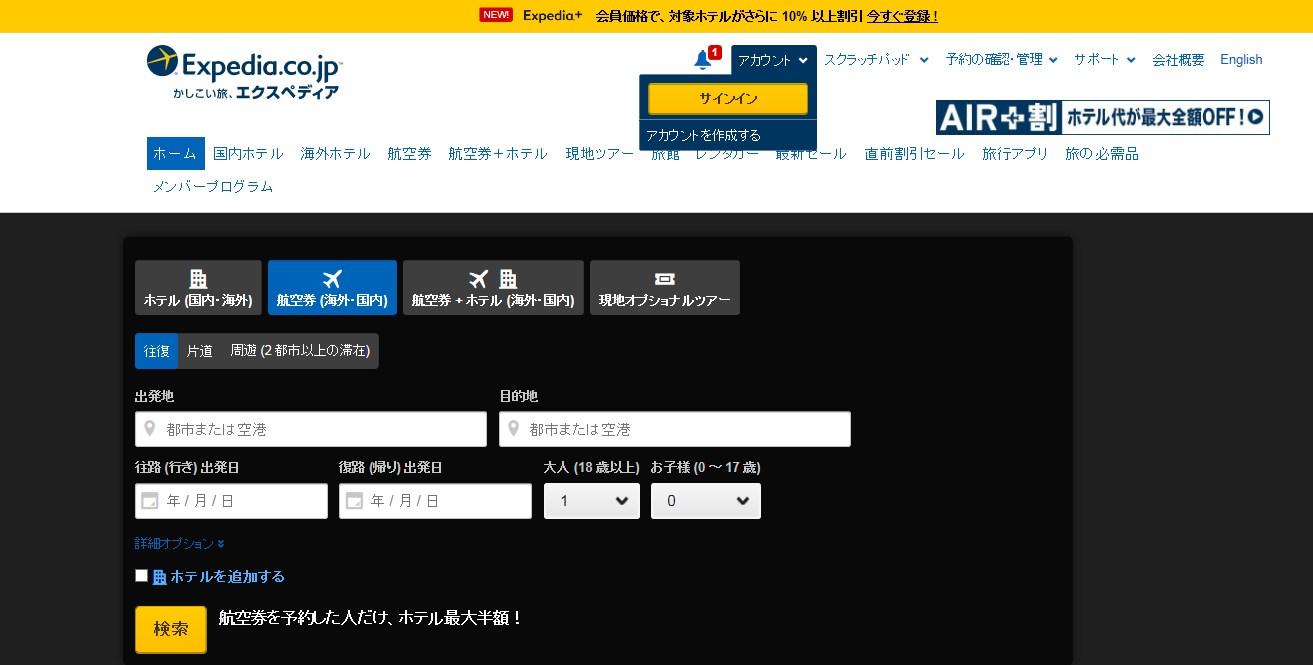Image resolution: width=1313 pixels, height=665 pixels.
Task: Click the calendar icon in the return departure date field
Action: (354, 501)
